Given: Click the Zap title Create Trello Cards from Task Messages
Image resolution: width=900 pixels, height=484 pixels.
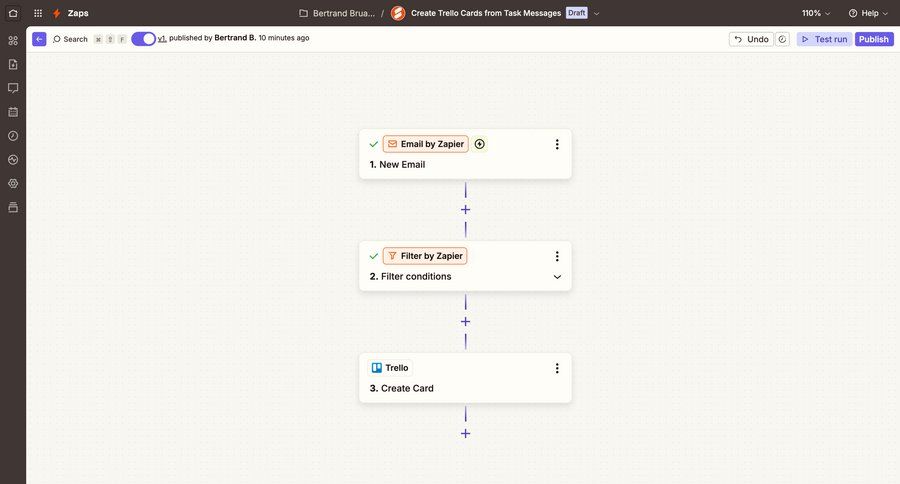Looking at the screenshot, I should coord(486,13).
